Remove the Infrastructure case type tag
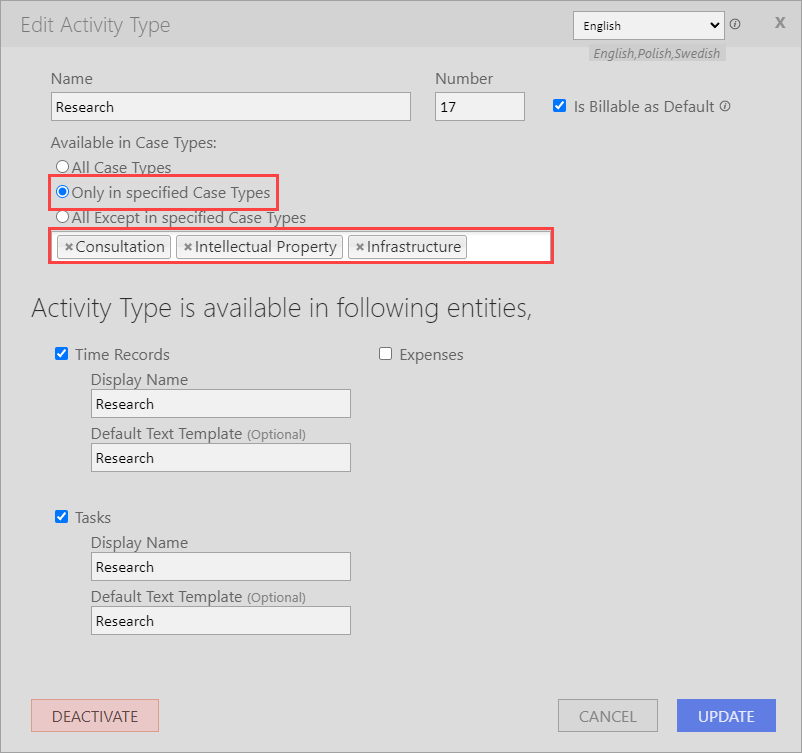 [360, 247]
